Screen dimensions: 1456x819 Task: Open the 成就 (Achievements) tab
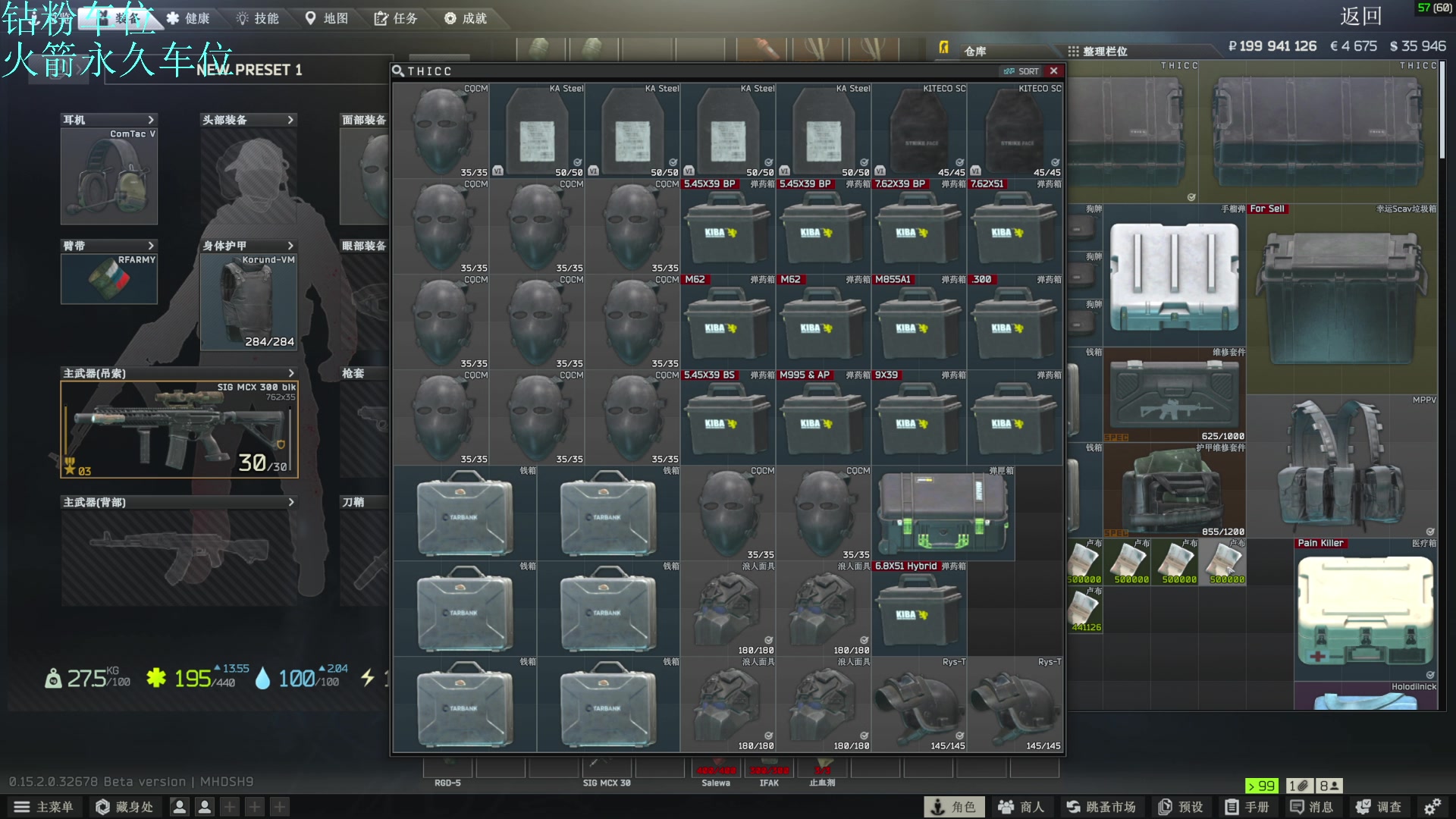(466, 18)
